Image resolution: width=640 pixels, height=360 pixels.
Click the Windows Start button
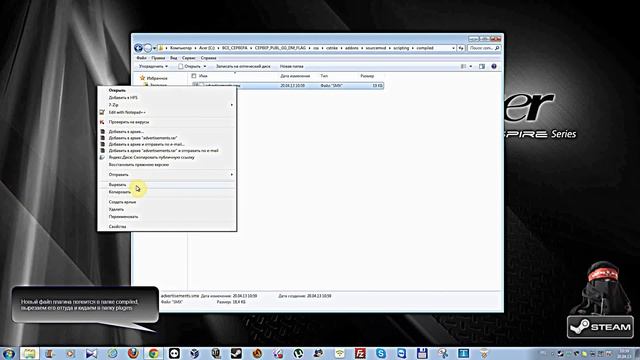tap(9, 353)
